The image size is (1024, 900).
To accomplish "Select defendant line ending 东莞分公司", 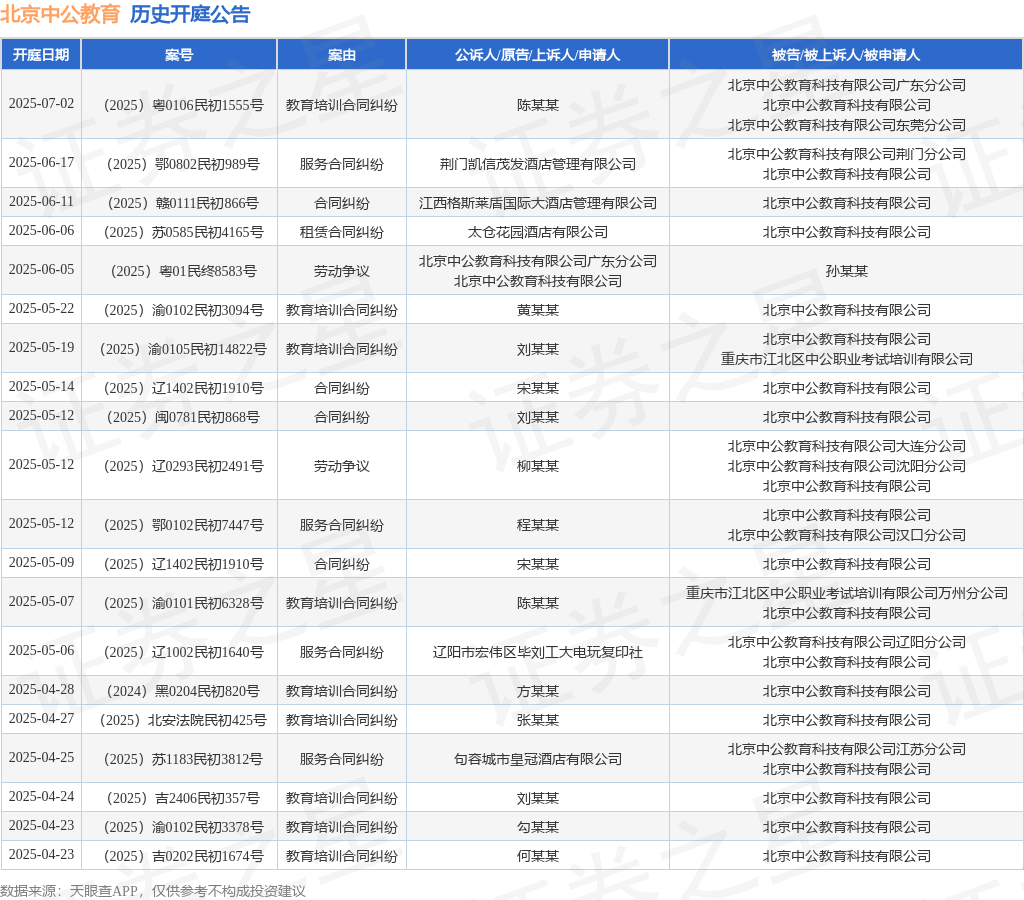I will (846, 125).
